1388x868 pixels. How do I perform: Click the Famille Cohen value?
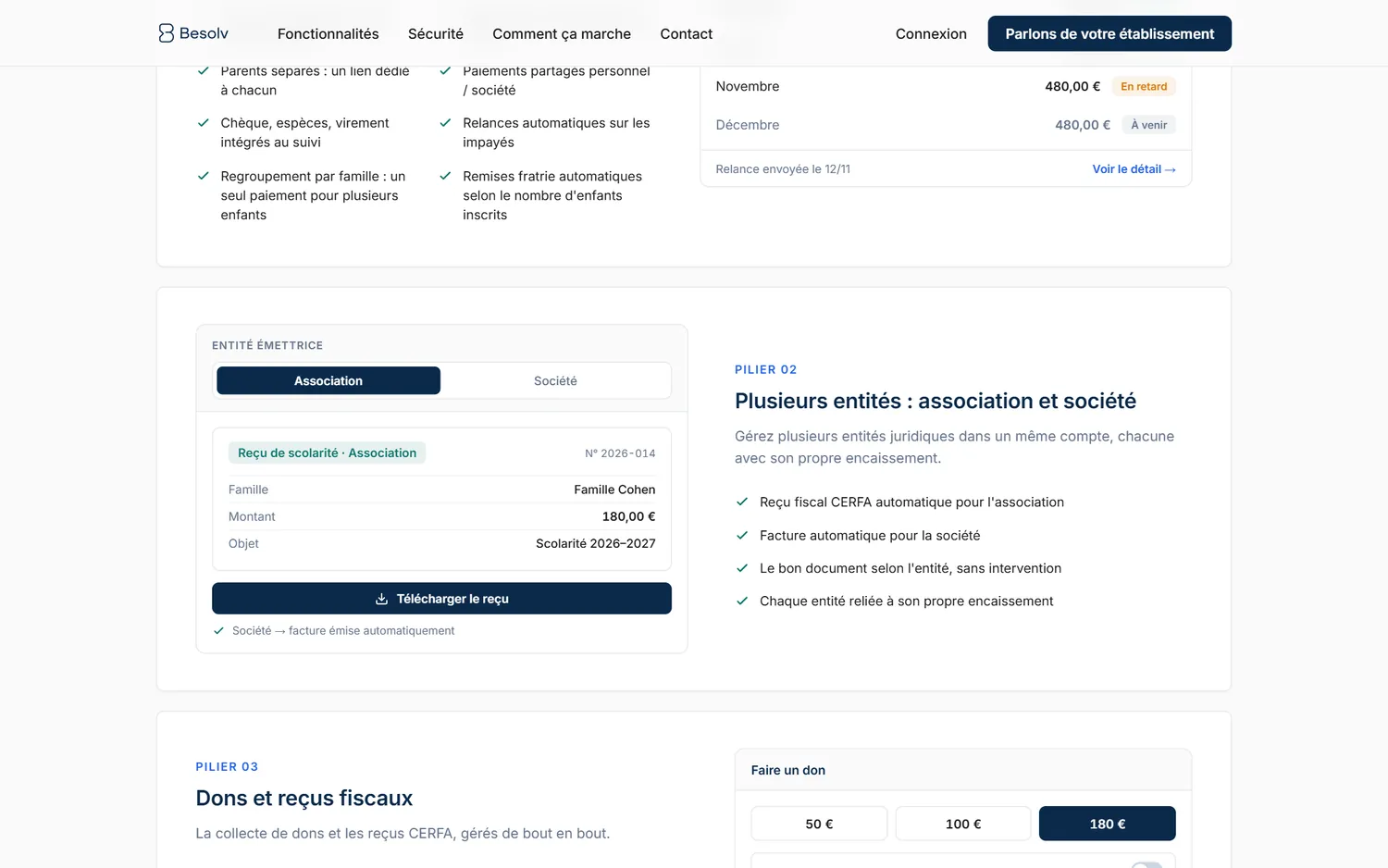614,490
